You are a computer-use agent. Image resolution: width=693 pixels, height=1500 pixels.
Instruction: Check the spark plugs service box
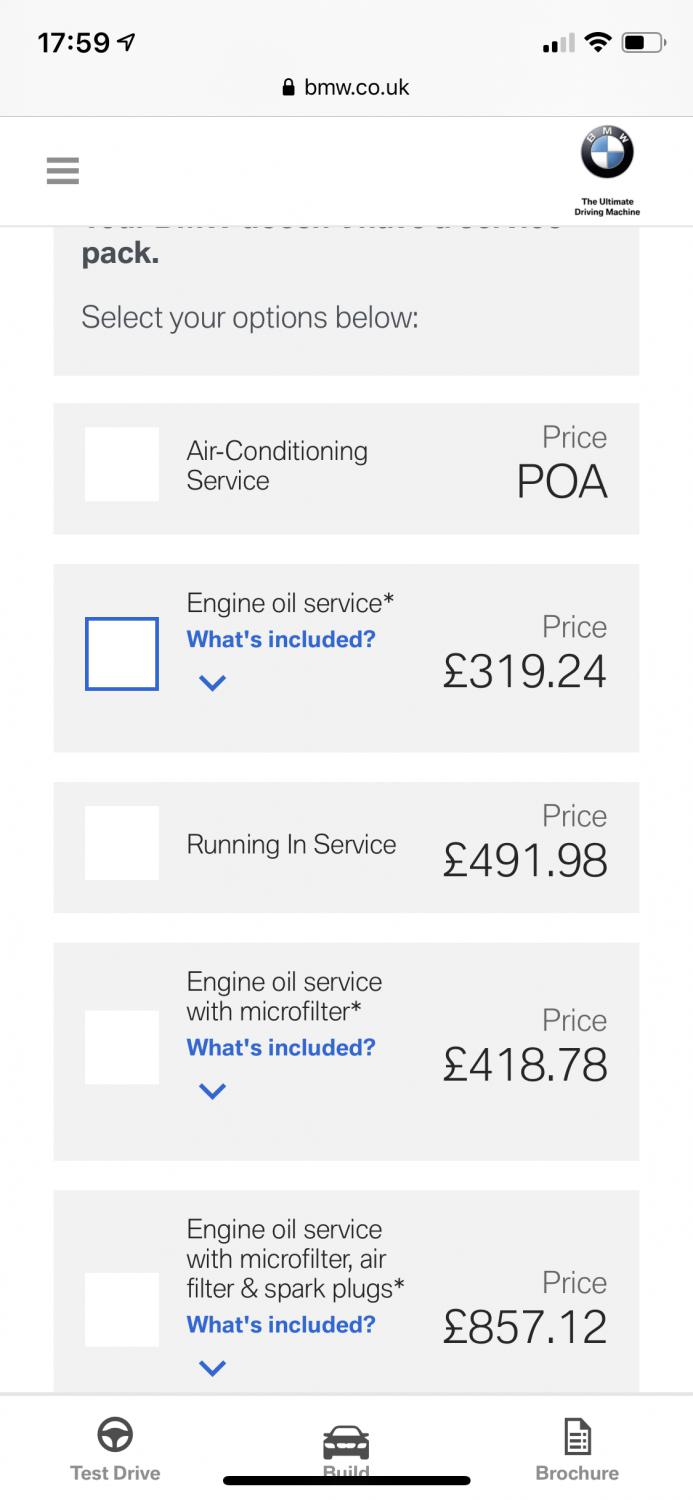[122, 1309]
